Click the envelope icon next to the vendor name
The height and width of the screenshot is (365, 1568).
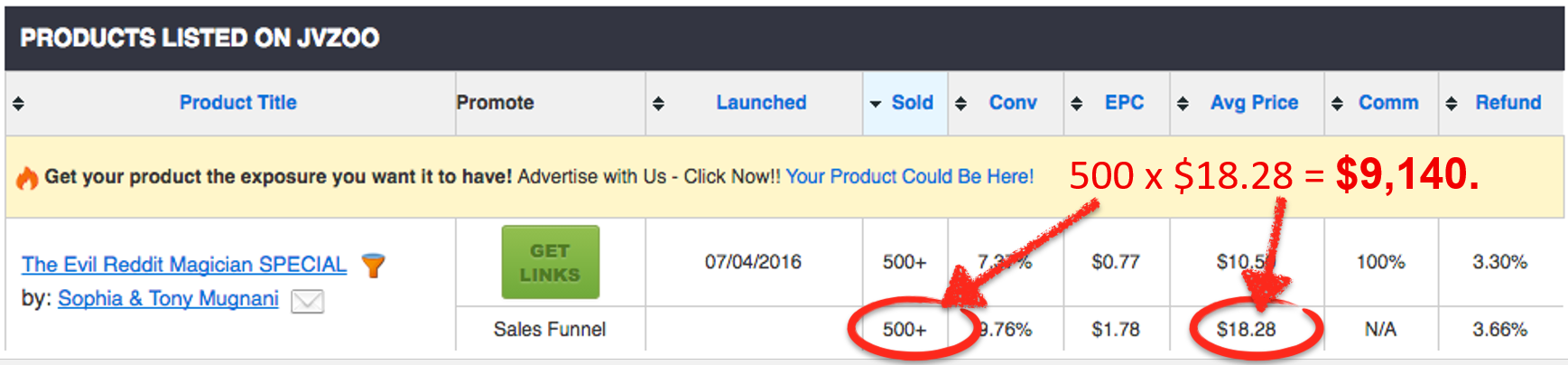pyautogui.click(x=307, y=301)
